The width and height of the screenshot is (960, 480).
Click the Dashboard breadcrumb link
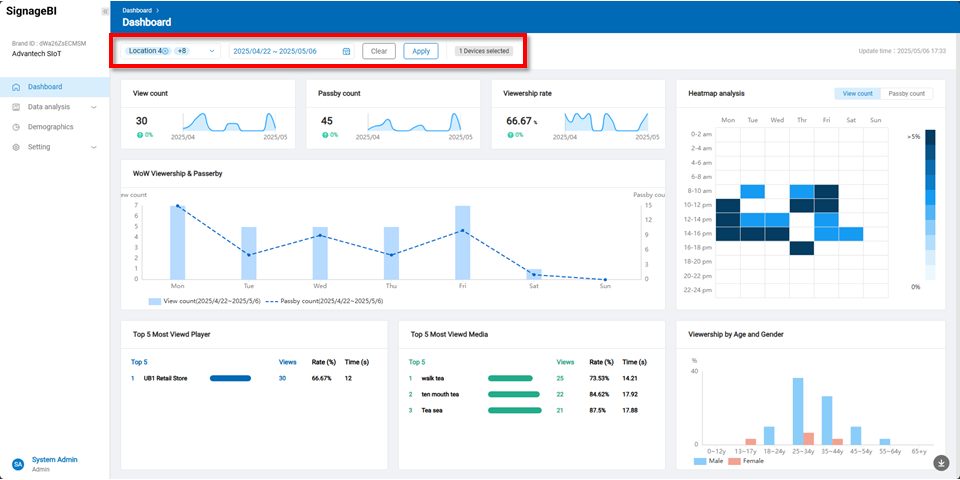point(137,10)
